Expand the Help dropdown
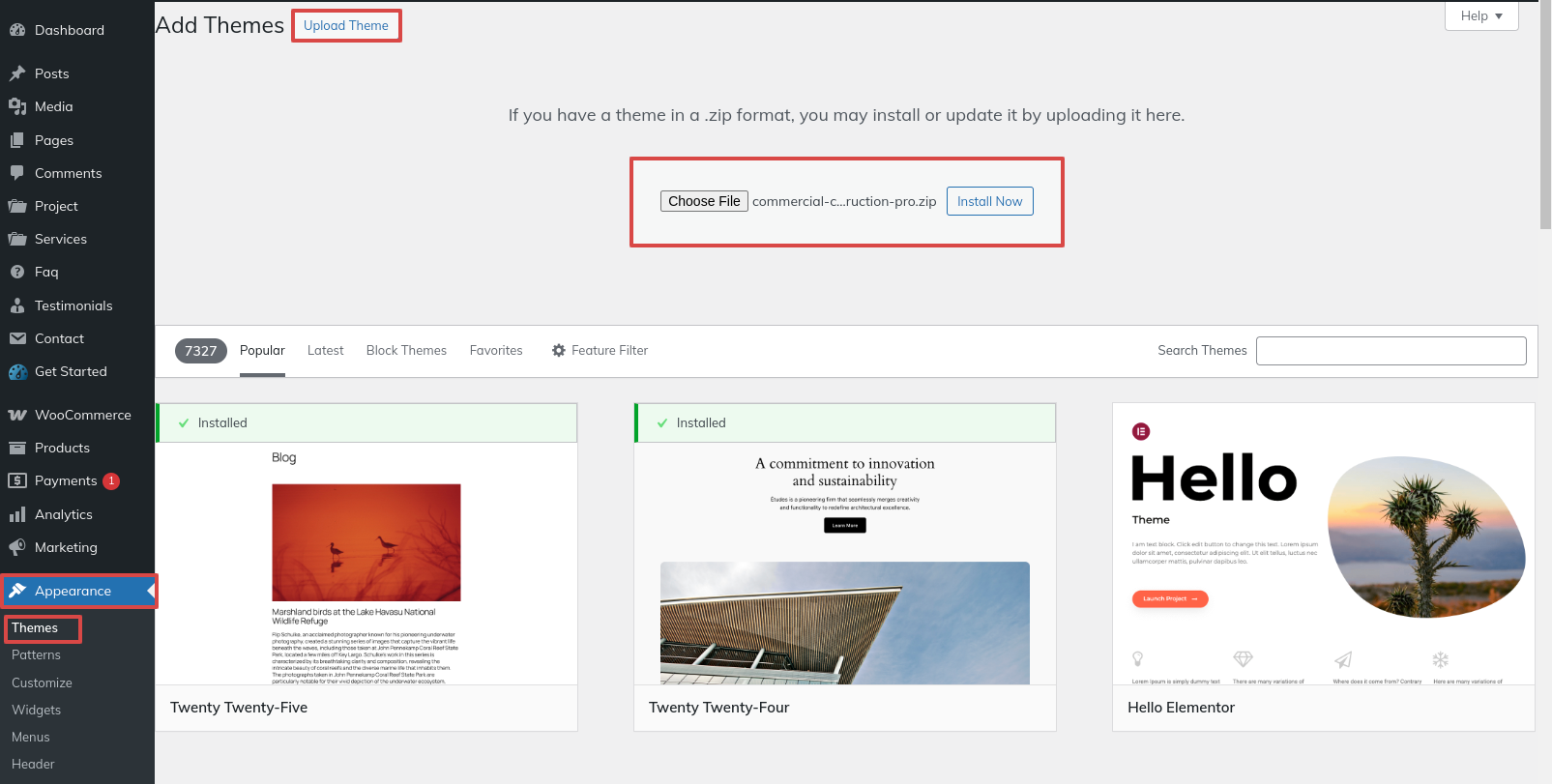 [x=1481, y=15]
